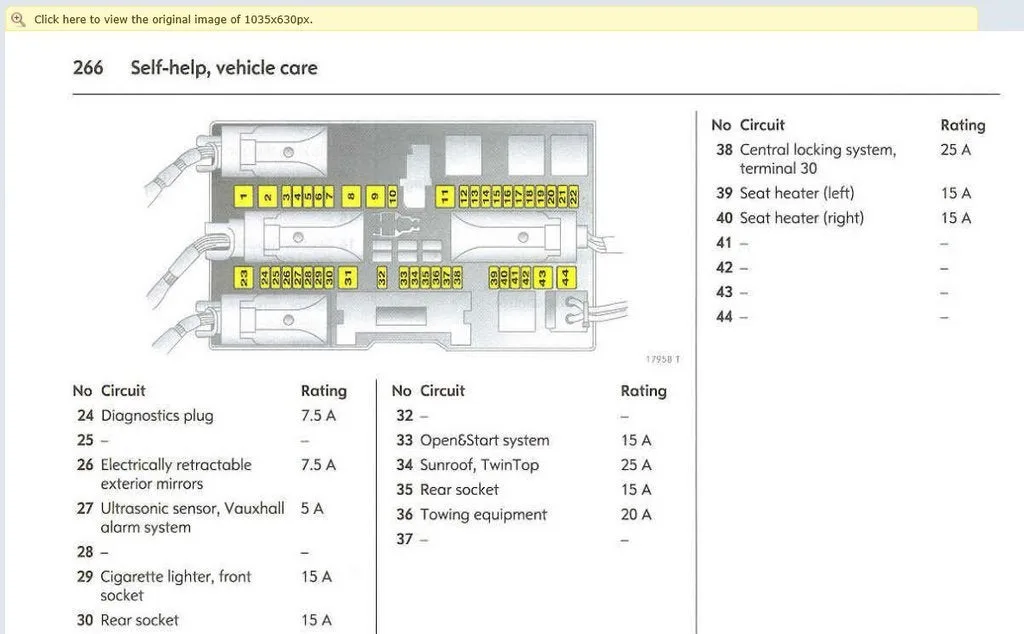Click 'Cigarette lighter, front socket' entry
Viewport: 1024px width, 634px height.
click(x=176, y=586)
